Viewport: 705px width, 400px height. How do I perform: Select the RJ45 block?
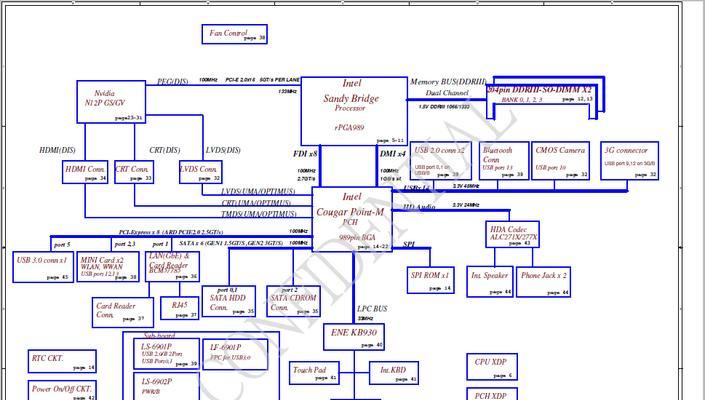pos(180,308)
